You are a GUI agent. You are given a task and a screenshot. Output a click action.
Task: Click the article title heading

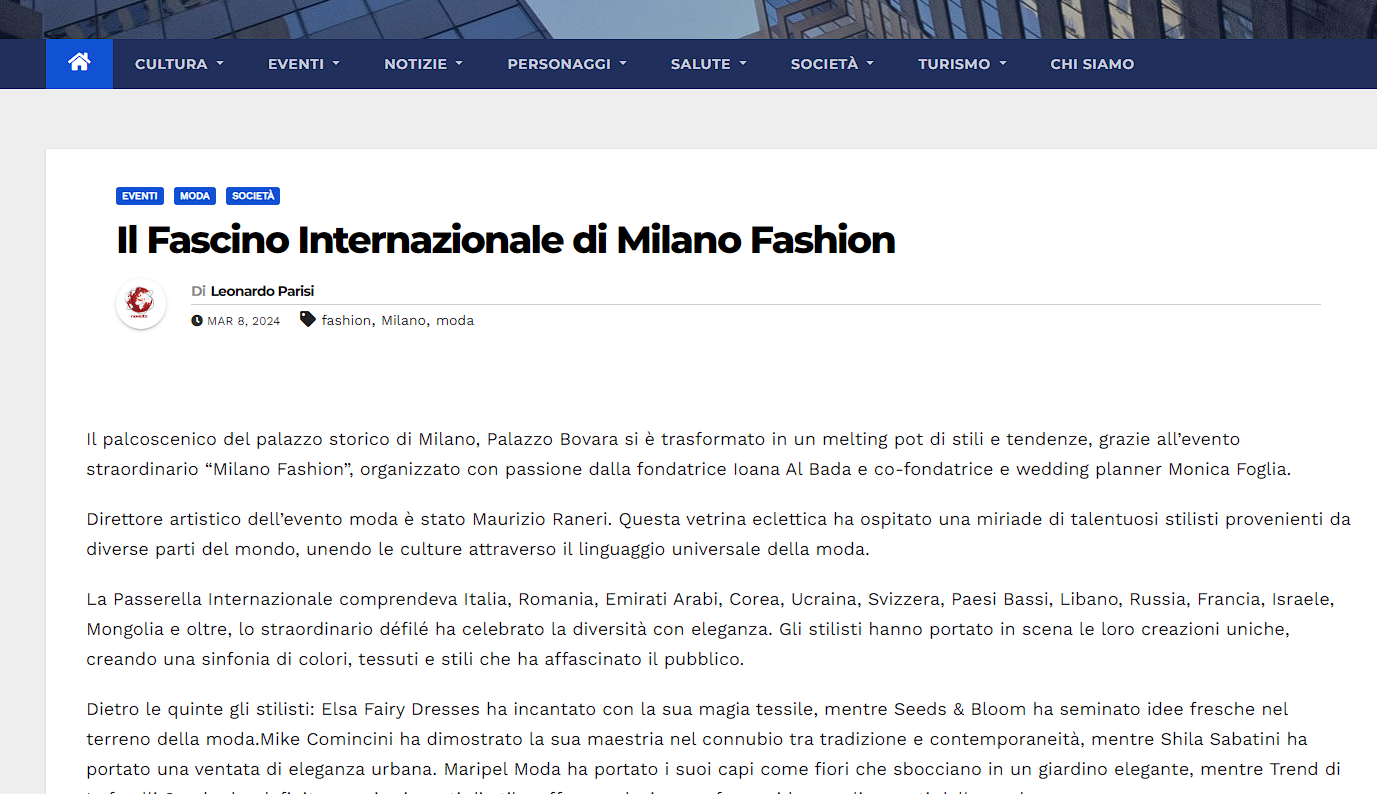click(505, 240)
